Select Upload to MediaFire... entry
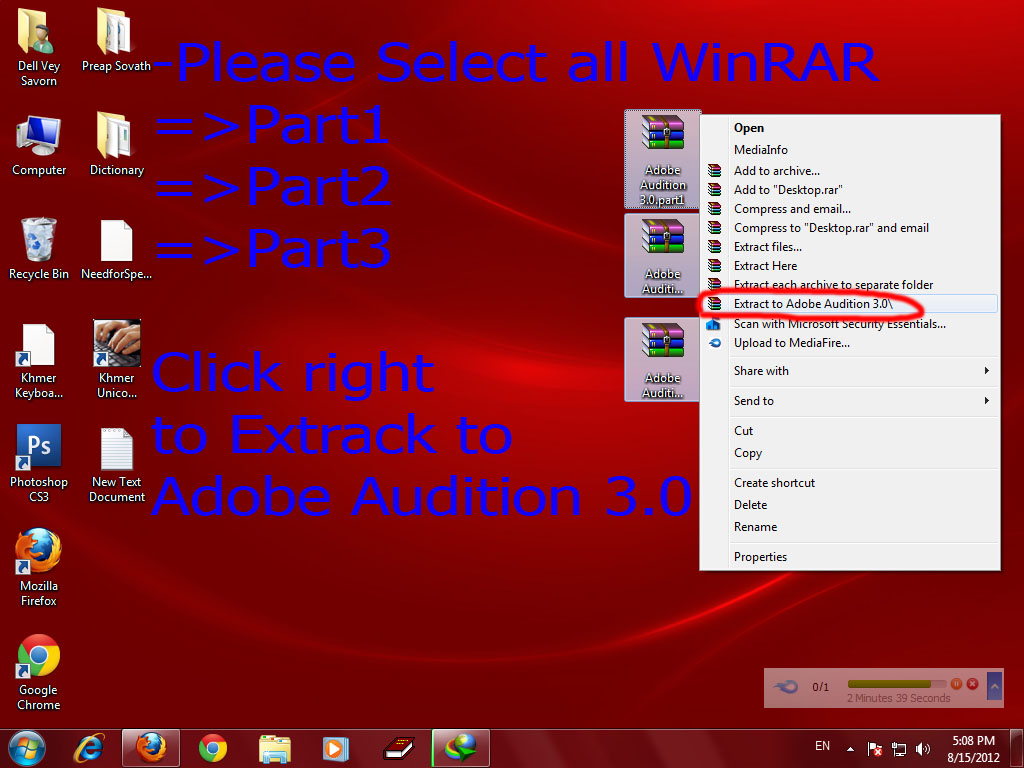1024x768 pixels. tap(850, 343)
